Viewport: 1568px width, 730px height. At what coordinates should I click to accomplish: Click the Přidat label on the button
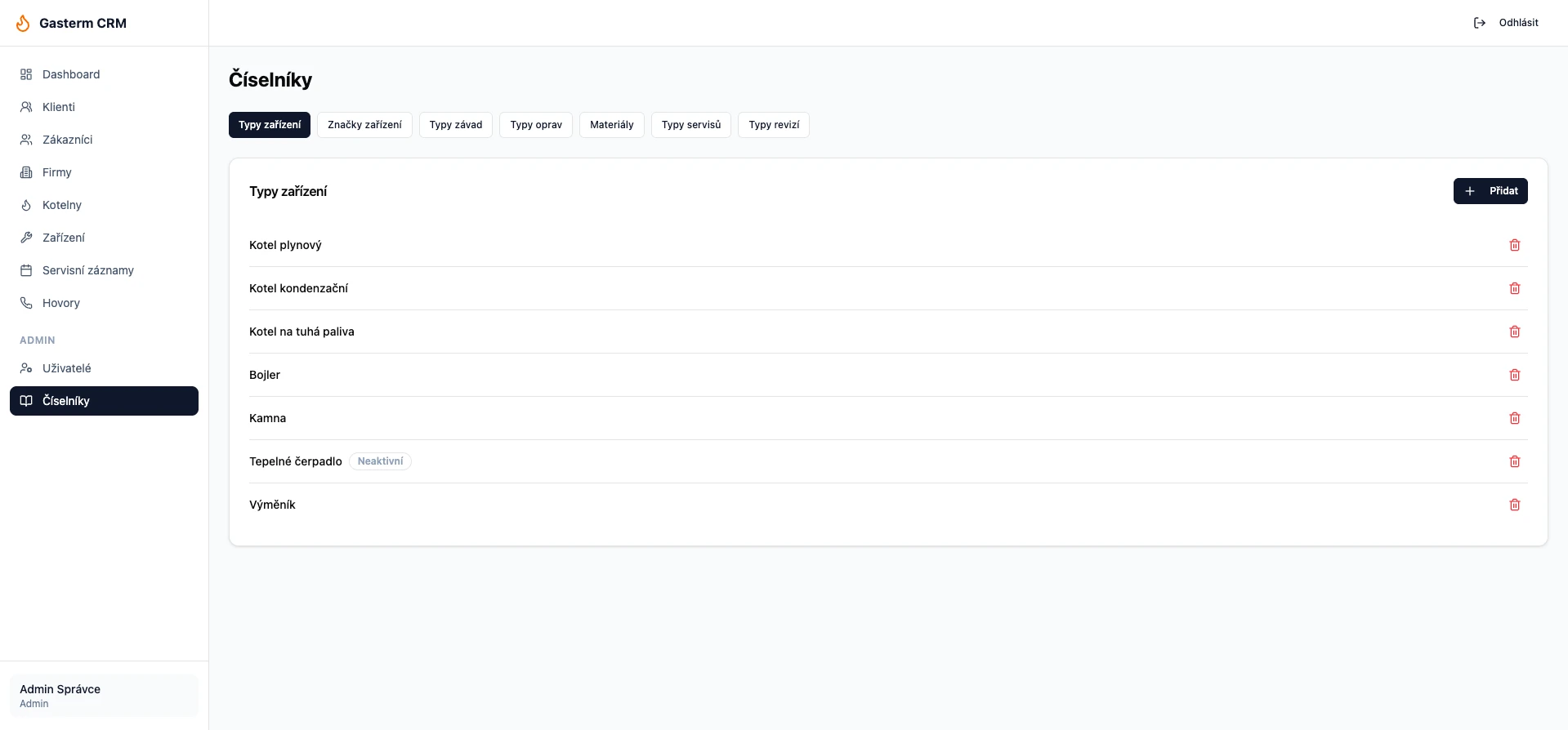pyautogui.click(x=1503, y=191)
